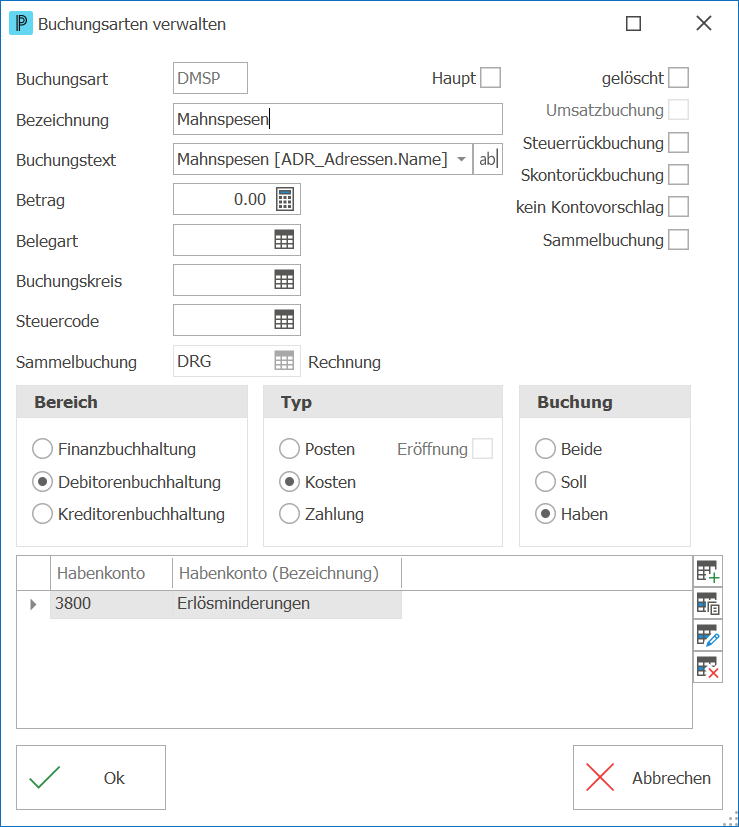The height and width of the screenshot is (827, 739).
Task: Set Buchung to Beide
Action: click(x=545, y=449)
